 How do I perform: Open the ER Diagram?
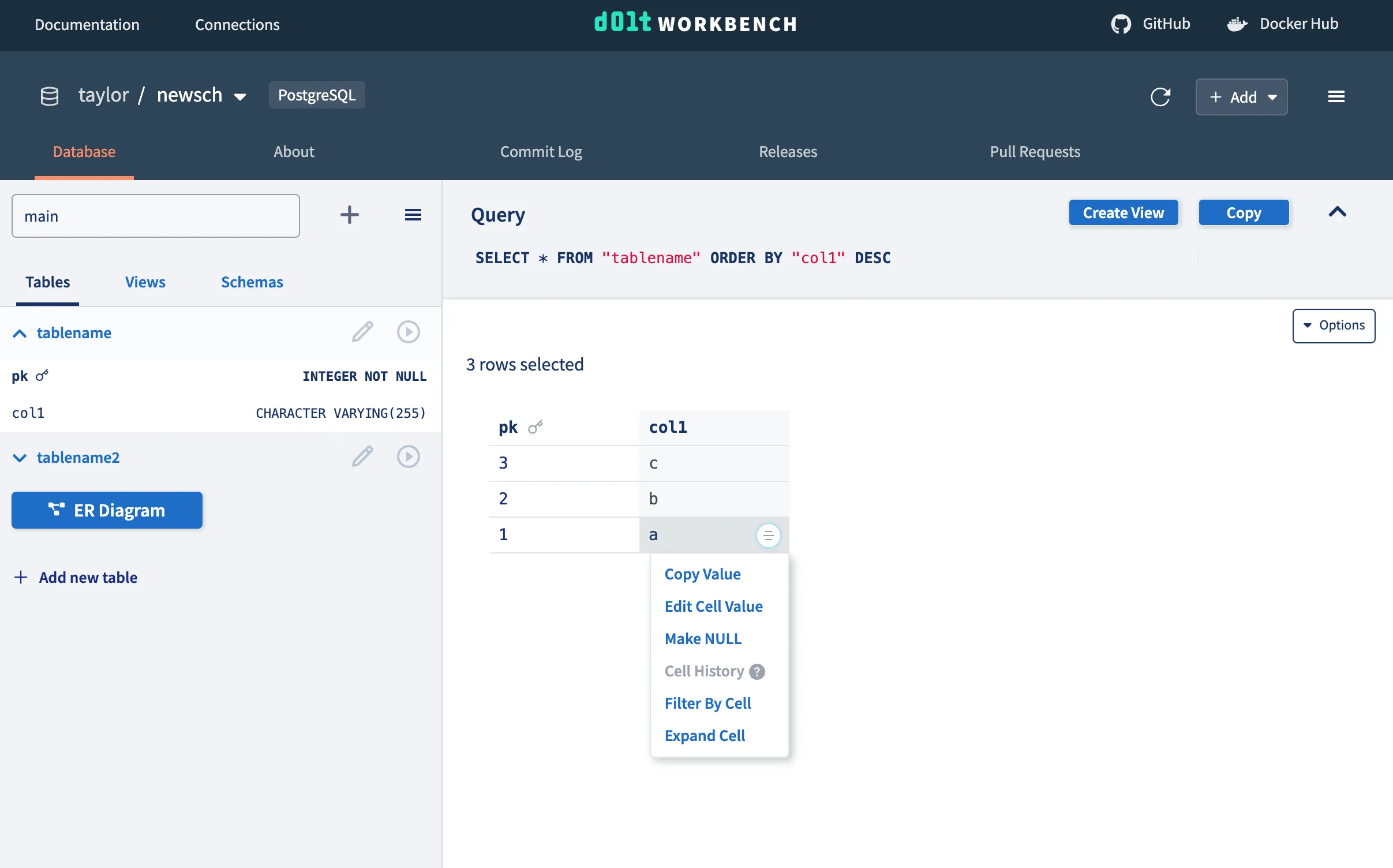click(x=107, y=510)
